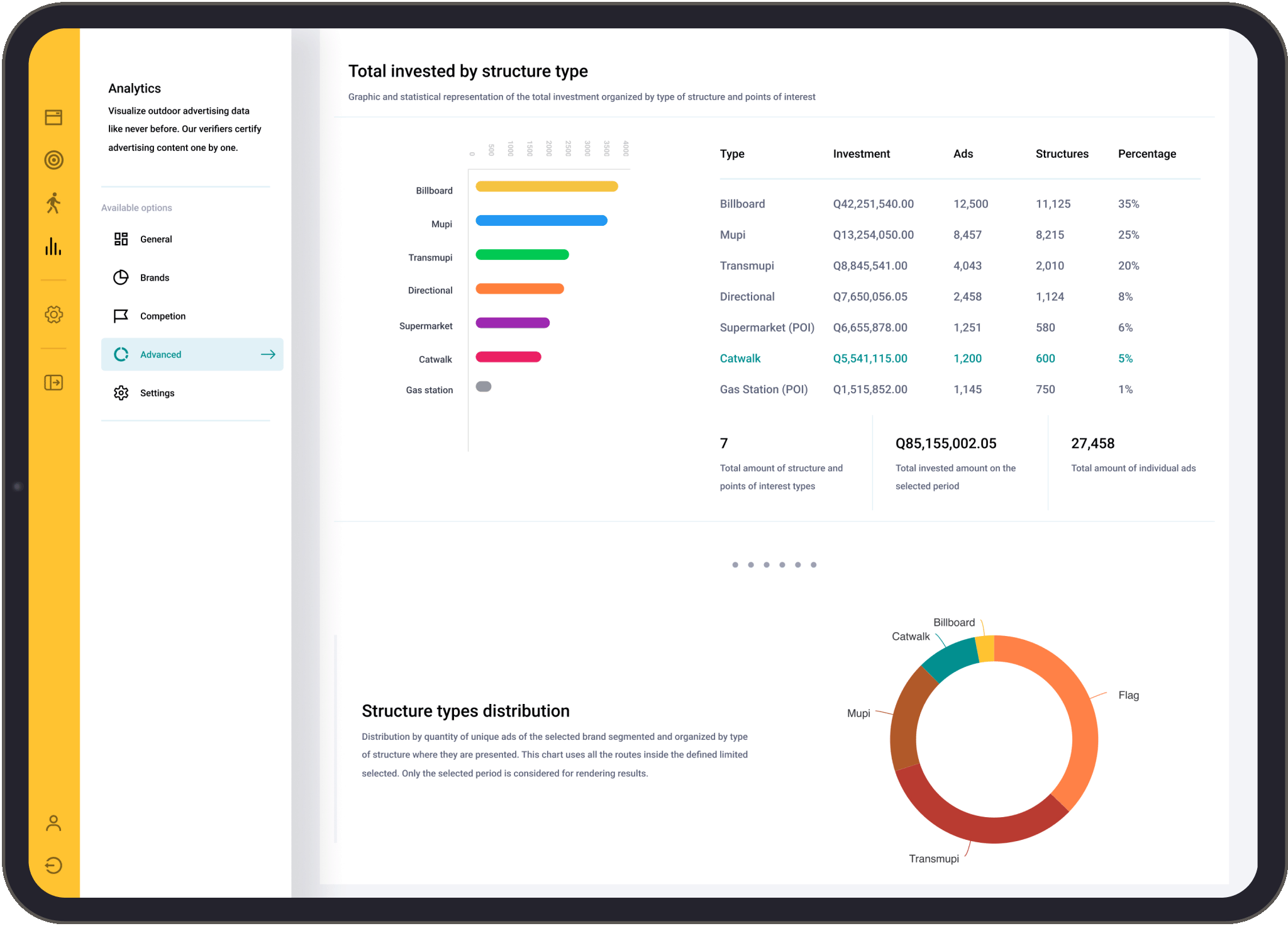Click the first carousel pagination dot
This screenshot has height=926, width=1288.
[735, 565]
